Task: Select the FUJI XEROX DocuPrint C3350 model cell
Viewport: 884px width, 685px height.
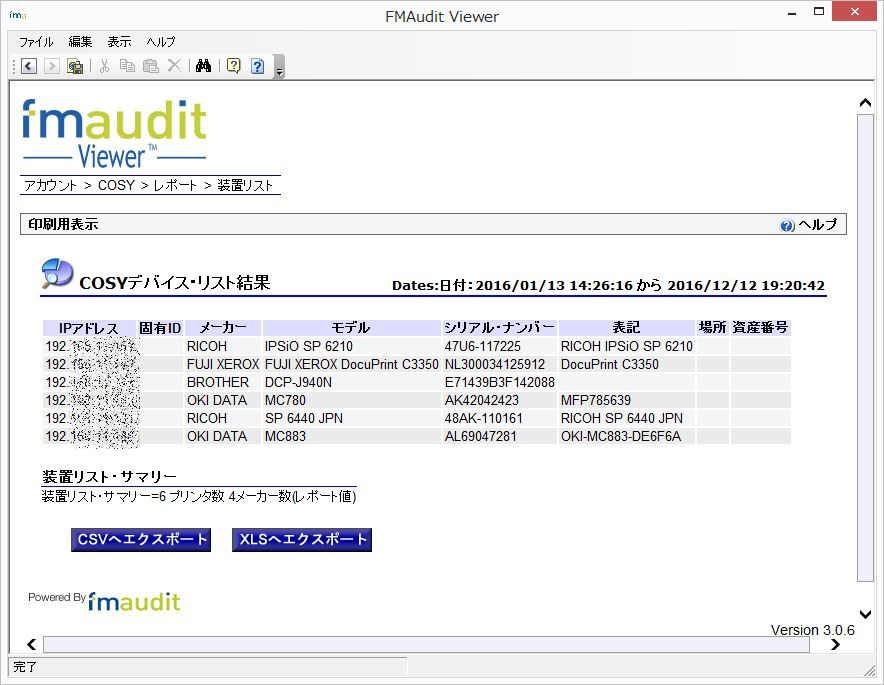Action: click(x=352, y=364)
